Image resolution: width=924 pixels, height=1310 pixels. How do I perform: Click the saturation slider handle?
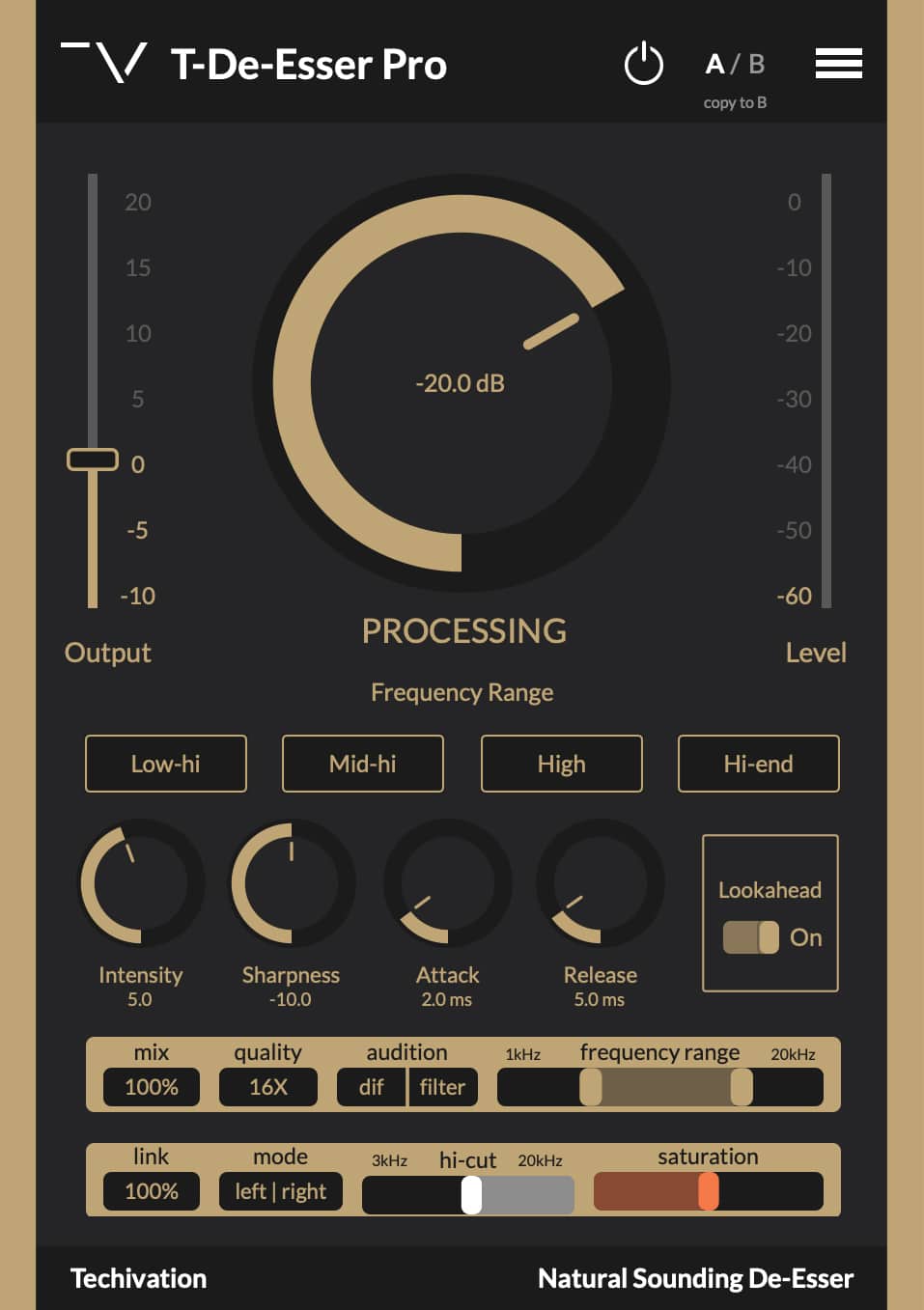coord(709,1191)
